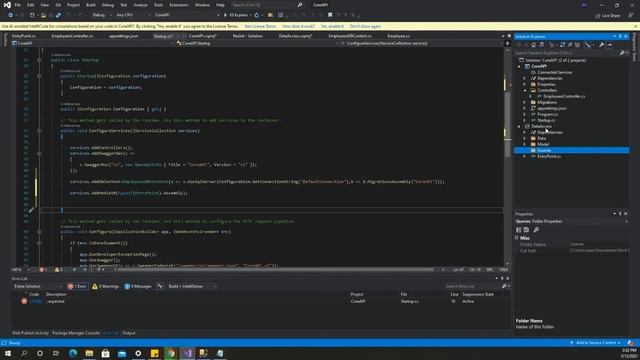Toggle the 1 Error filter button

[x=78, y=287]
